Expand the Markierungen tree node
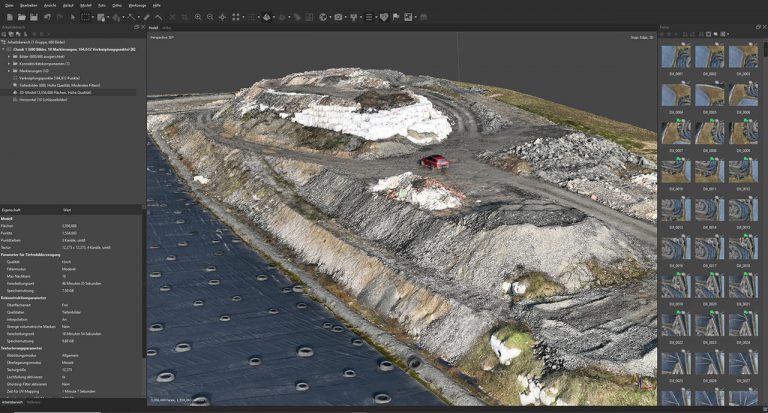This screenshot has width=768, height=413. click(9, 71)
